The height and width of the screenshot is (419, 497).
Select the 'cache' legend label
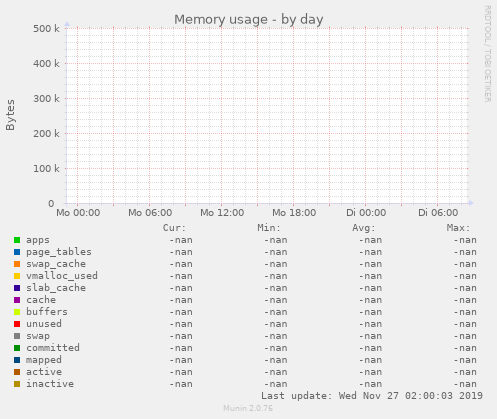(x=41, y=300)
